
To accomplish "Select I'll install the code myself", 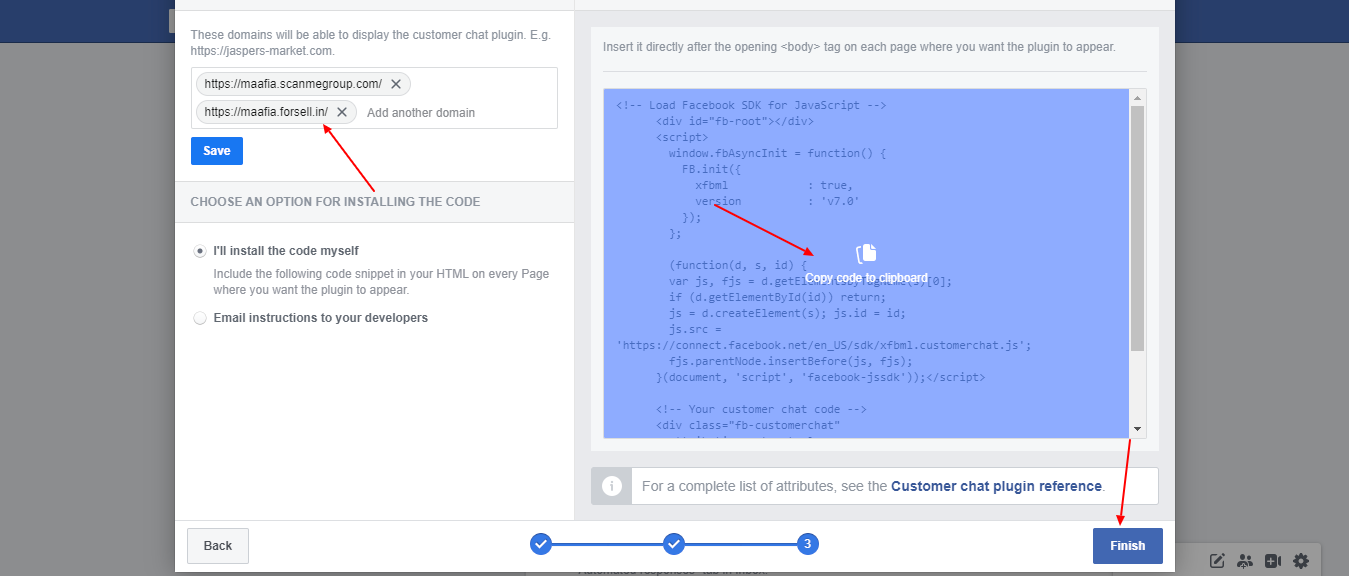I will coord(200,251).
